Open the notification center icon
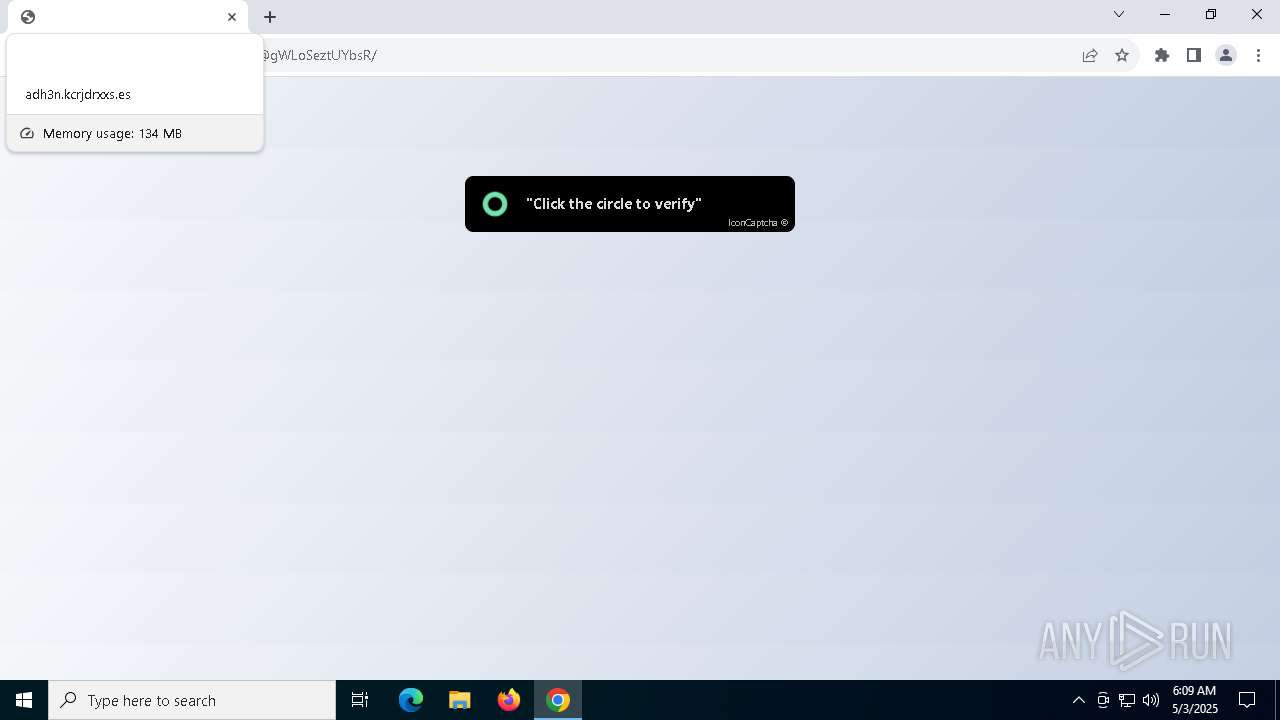The image size is (1280, 720). click(x=1247, y=700)
